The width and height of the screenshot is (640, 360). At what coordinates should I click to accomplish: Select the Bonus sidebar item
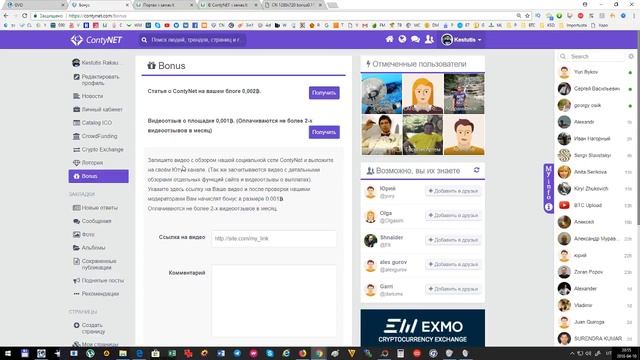[x=98, y=176]
